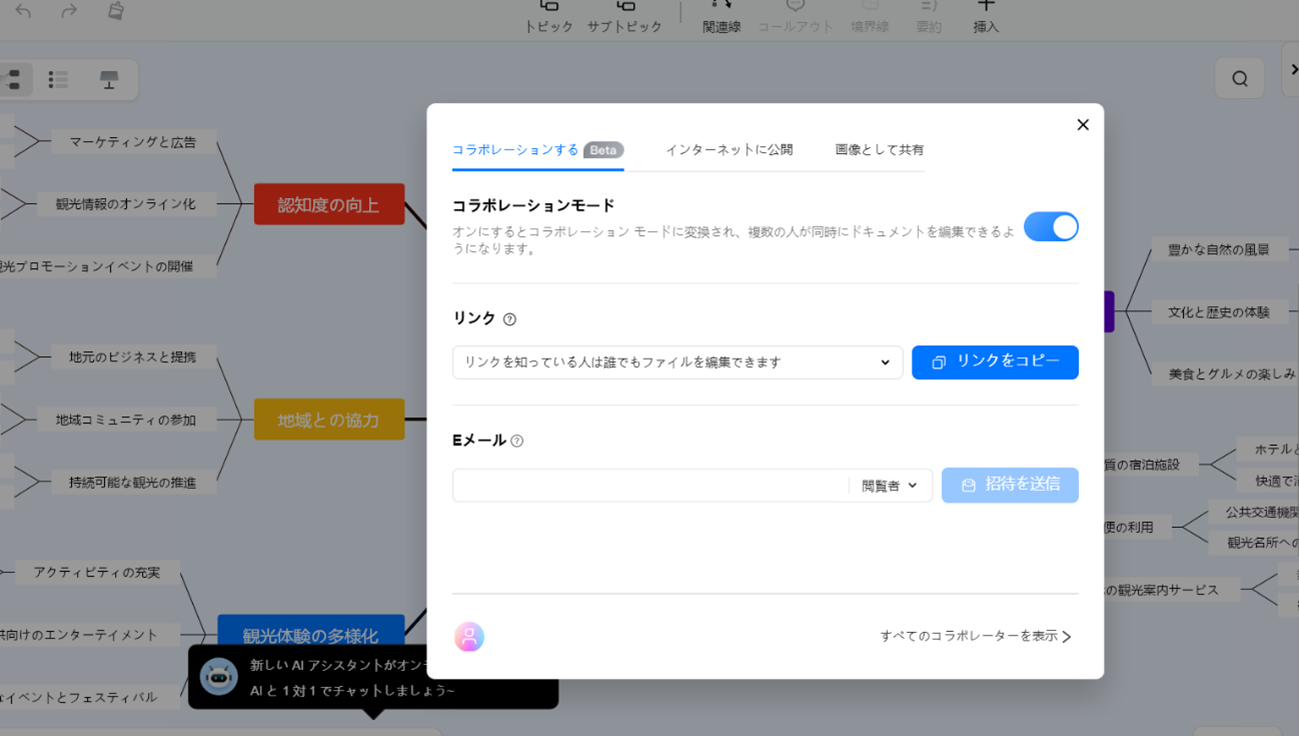Image resolution: width=1299 pixels, height=736 pixels.
Task: Select the 地域コミュニティの参加 subtopic
Action: pyautogui.click(x=126, y=420)
